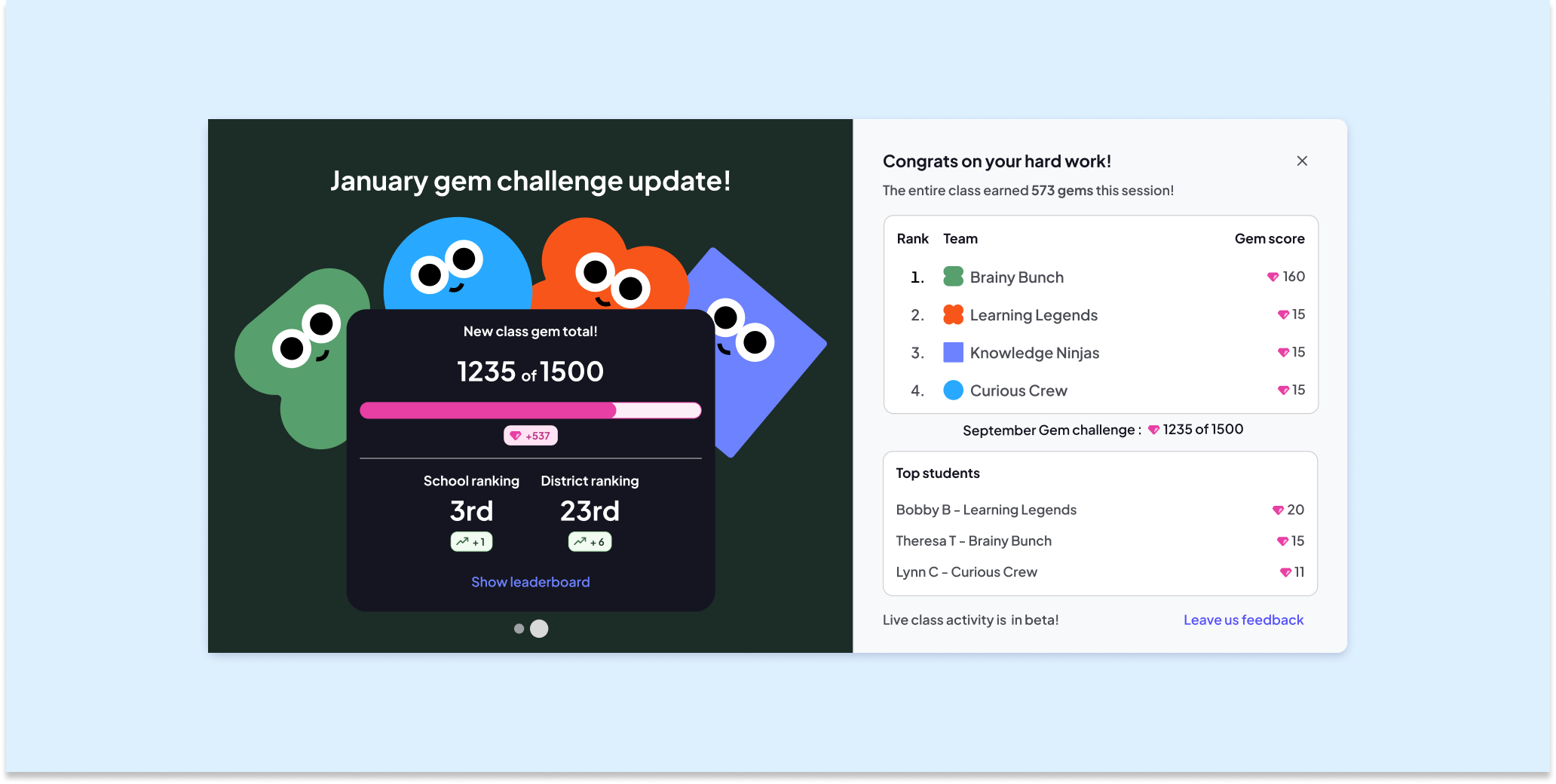
Task: Click the 1235 of 1500 class total
Action: pos(530,372)
